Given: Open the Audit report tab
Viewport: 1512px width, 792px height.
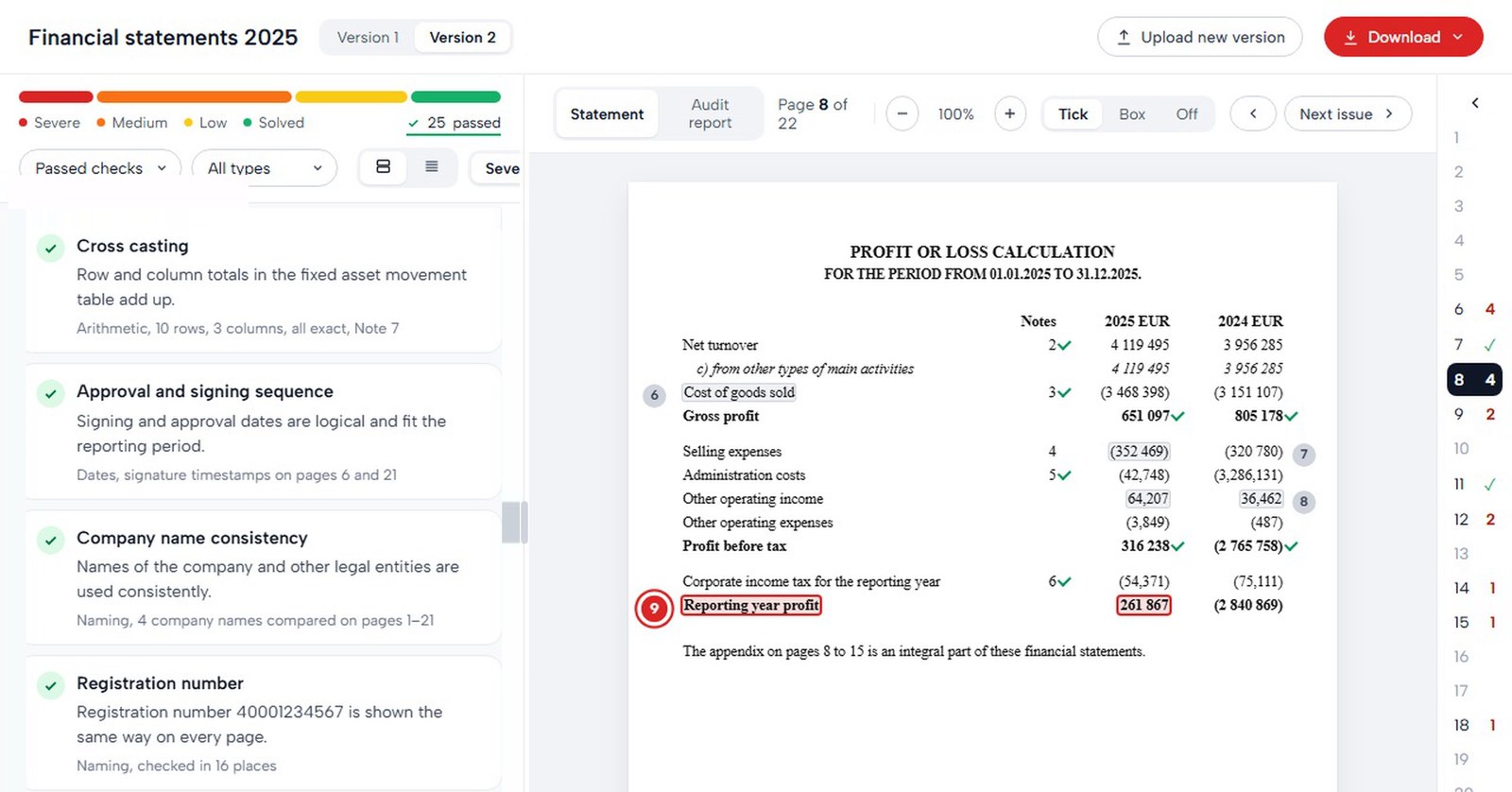Looking at the screenshot, I should [x=710, y=114].
